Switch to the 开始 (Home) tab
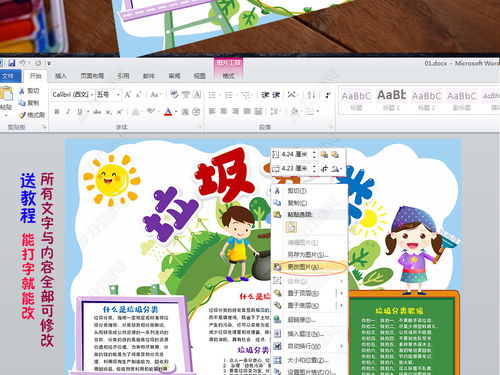Image resolution: width=500 pixels, height=375 pixels. coord(35,76)
